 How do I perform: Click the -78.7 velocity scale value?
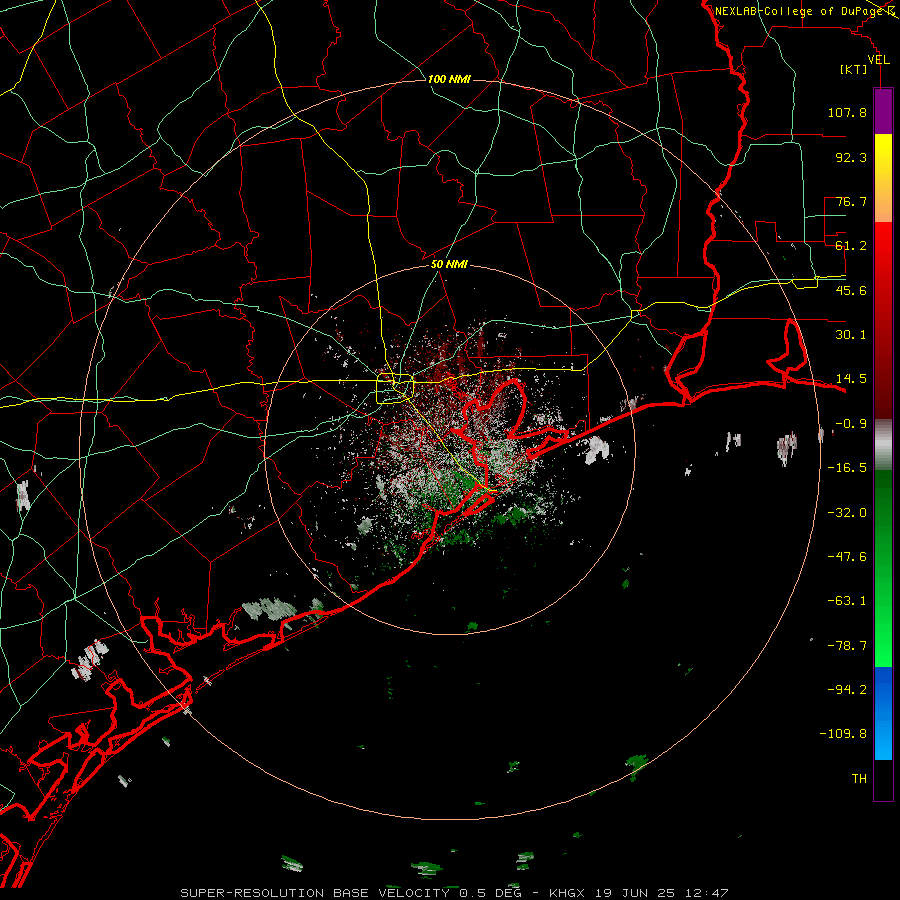pyautogui.click(x=847, y=646)
